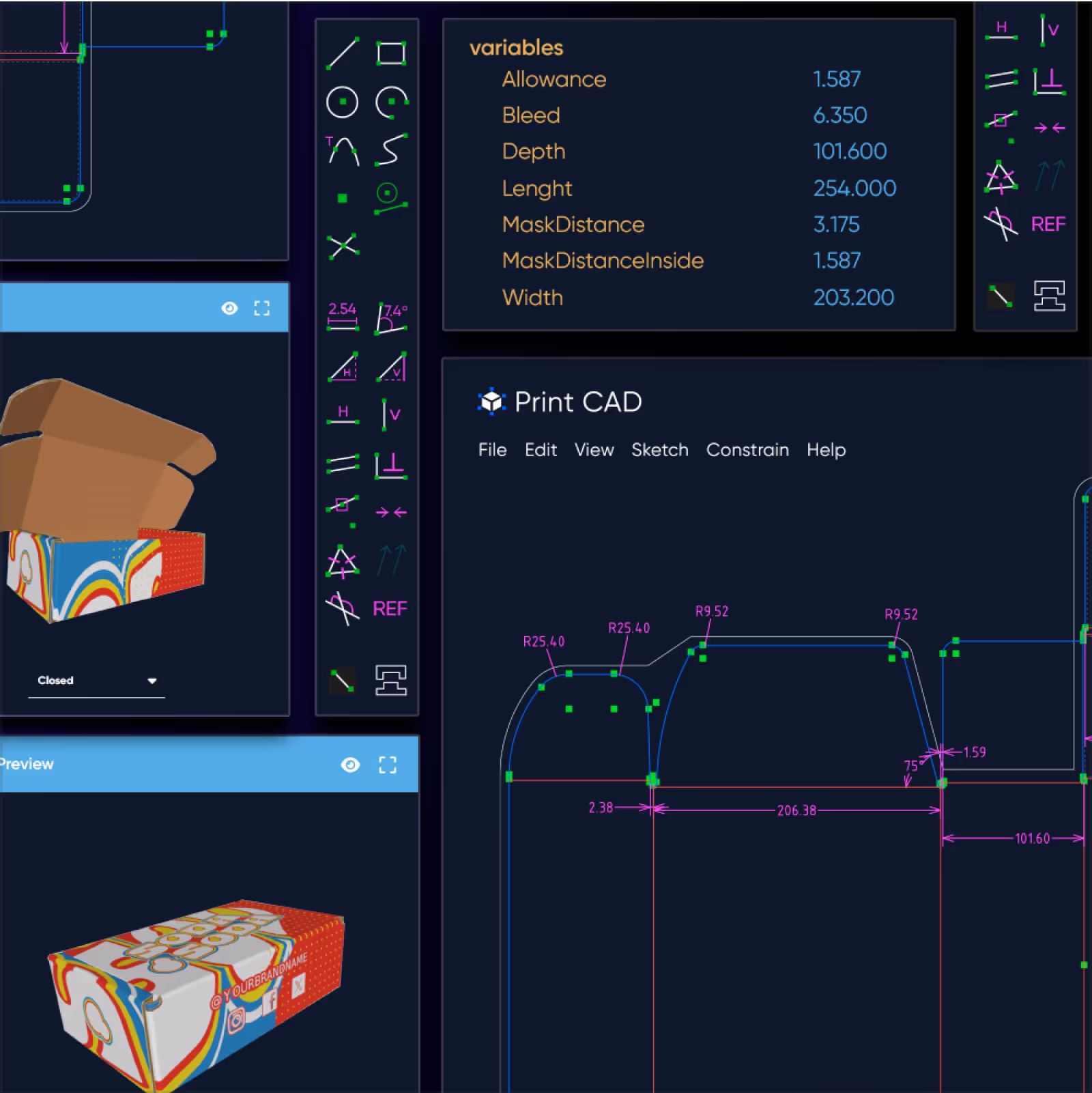This screenshot has height=1093, width=1092.
Task: Select the Rectangle tool
Action: tap(392, 51)
